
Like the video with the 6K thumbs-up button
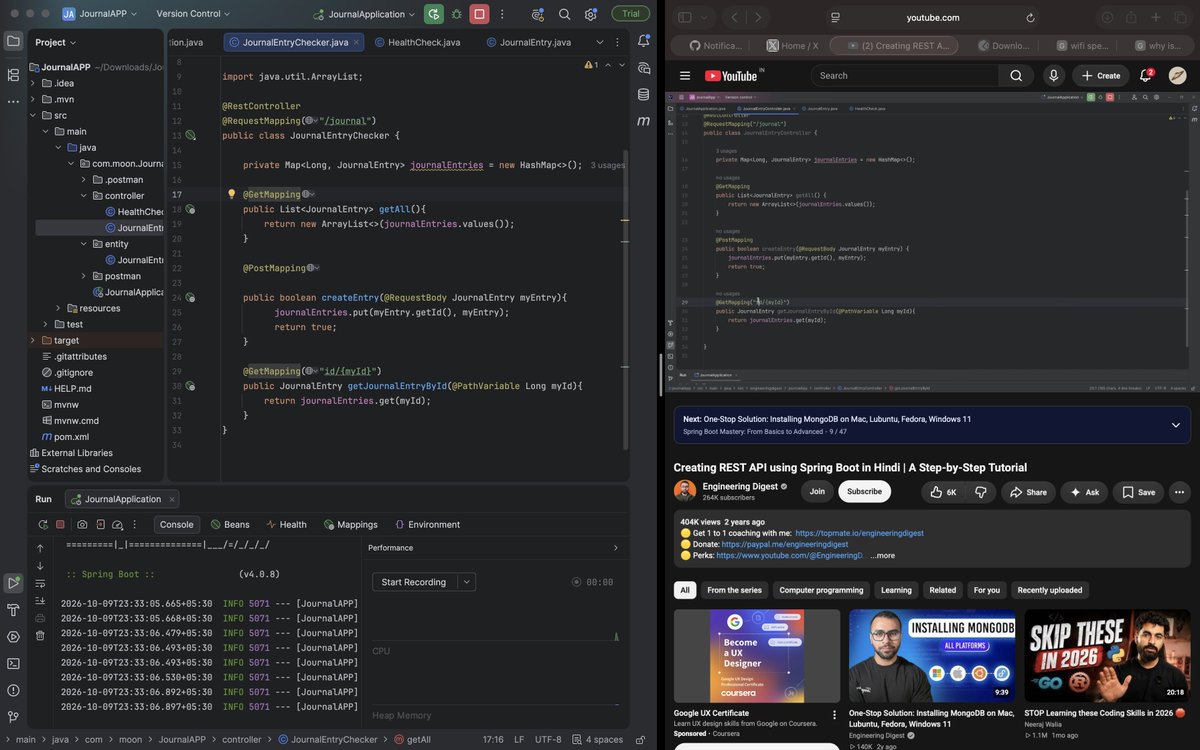(x=943, y=492)
